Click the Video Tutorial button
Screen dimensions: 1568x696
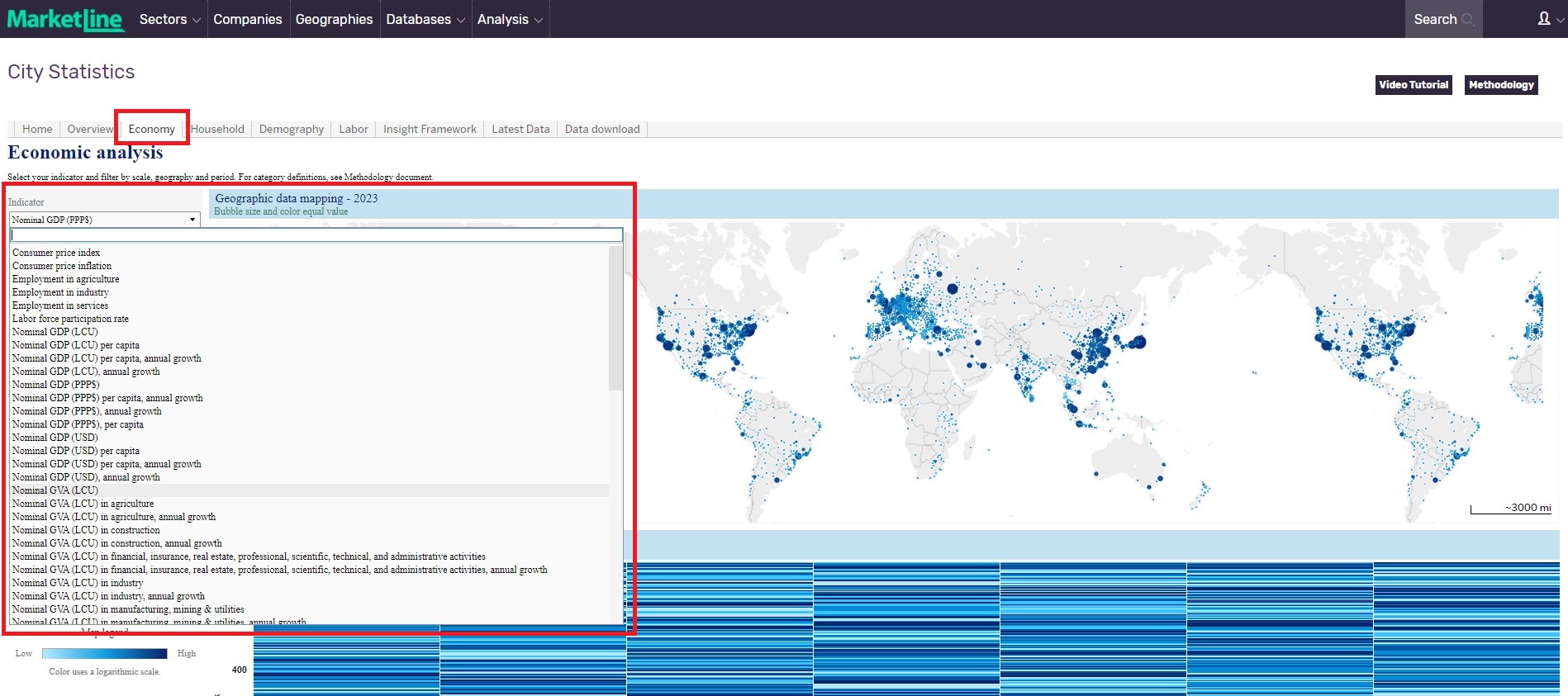pos(1413,85)
